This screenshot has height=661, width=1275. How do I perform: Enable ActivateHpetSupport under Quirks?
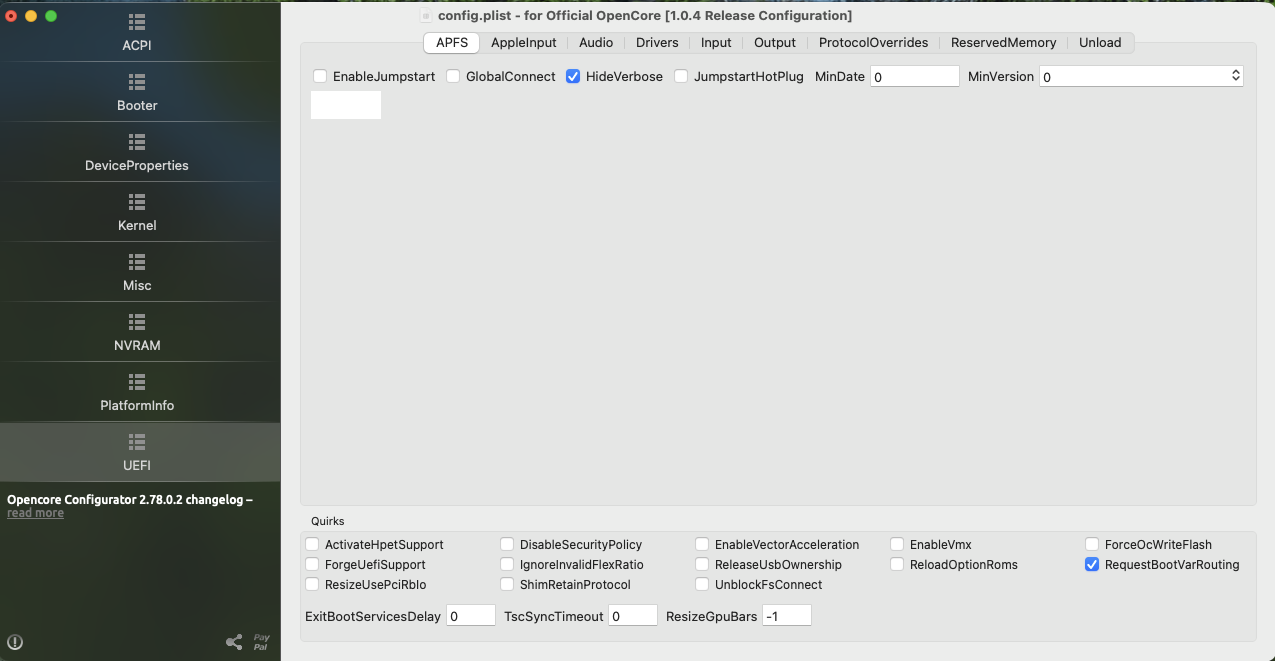(312, 544)
